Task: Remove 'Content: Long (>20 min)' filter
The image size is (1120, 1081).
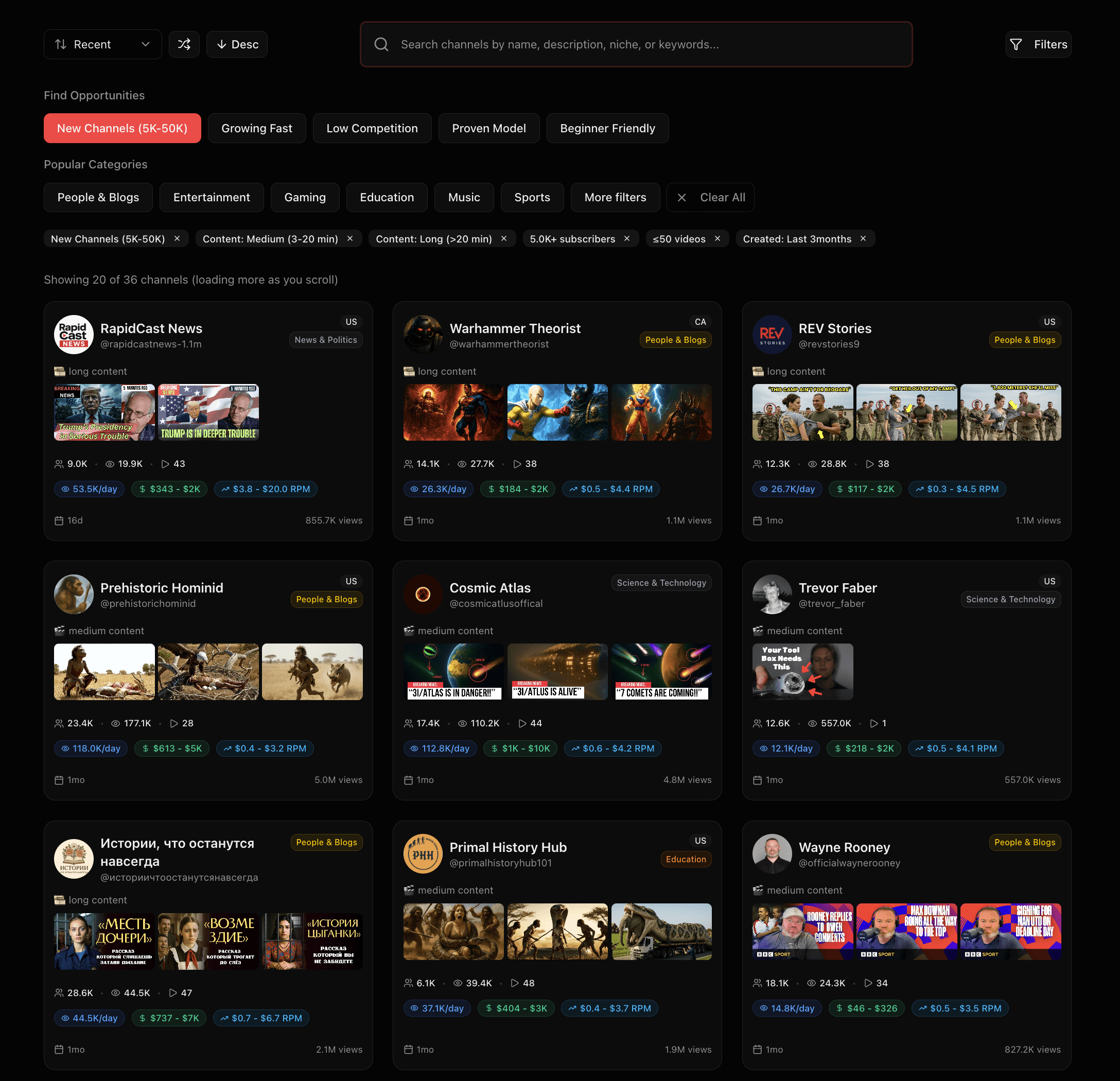Action: (504, 238)
